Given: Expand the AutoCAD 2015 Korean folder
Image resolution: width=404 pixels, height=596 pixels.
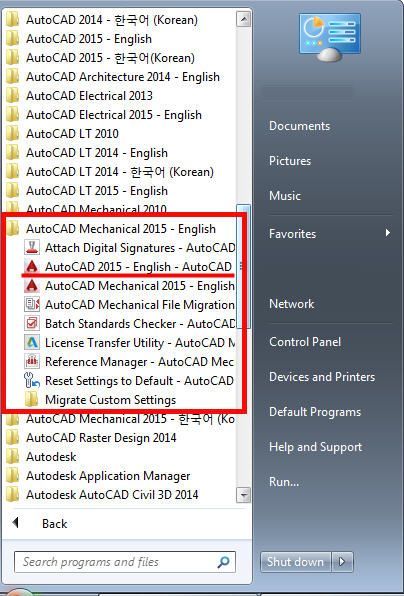Looking at the screenshot, I should 110,58.
